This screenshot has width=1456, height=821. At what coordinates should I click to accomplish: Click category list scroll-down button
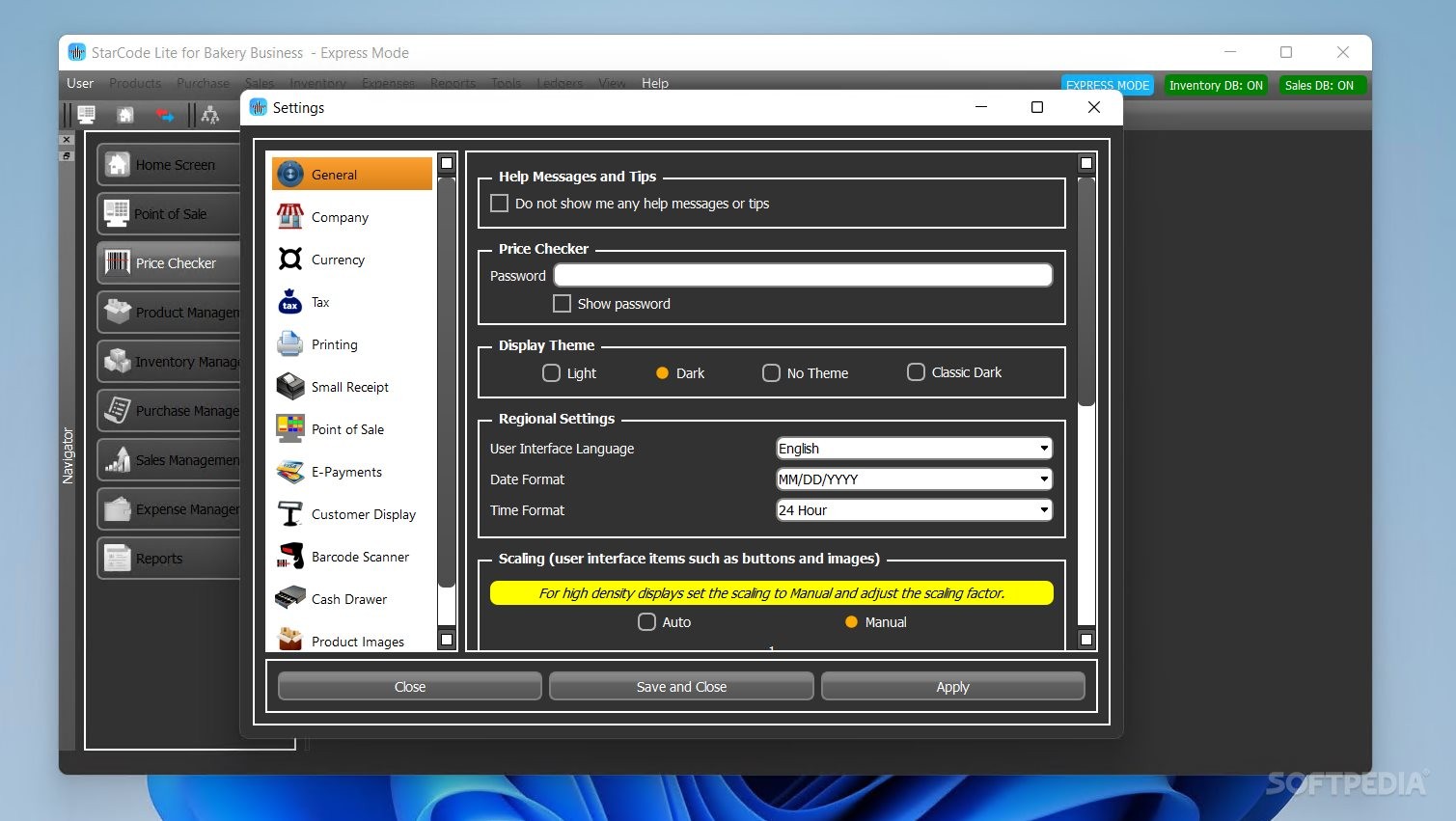pos(447,639)
